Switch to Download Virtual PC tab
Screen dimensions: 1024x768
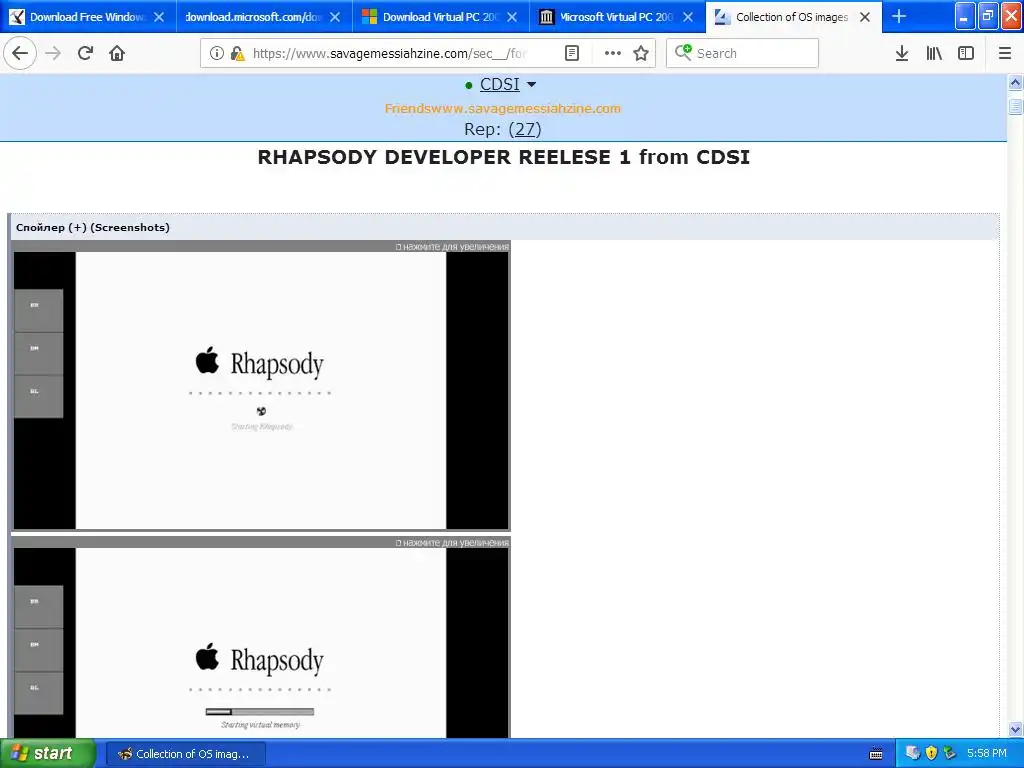[x=441, y=17]
